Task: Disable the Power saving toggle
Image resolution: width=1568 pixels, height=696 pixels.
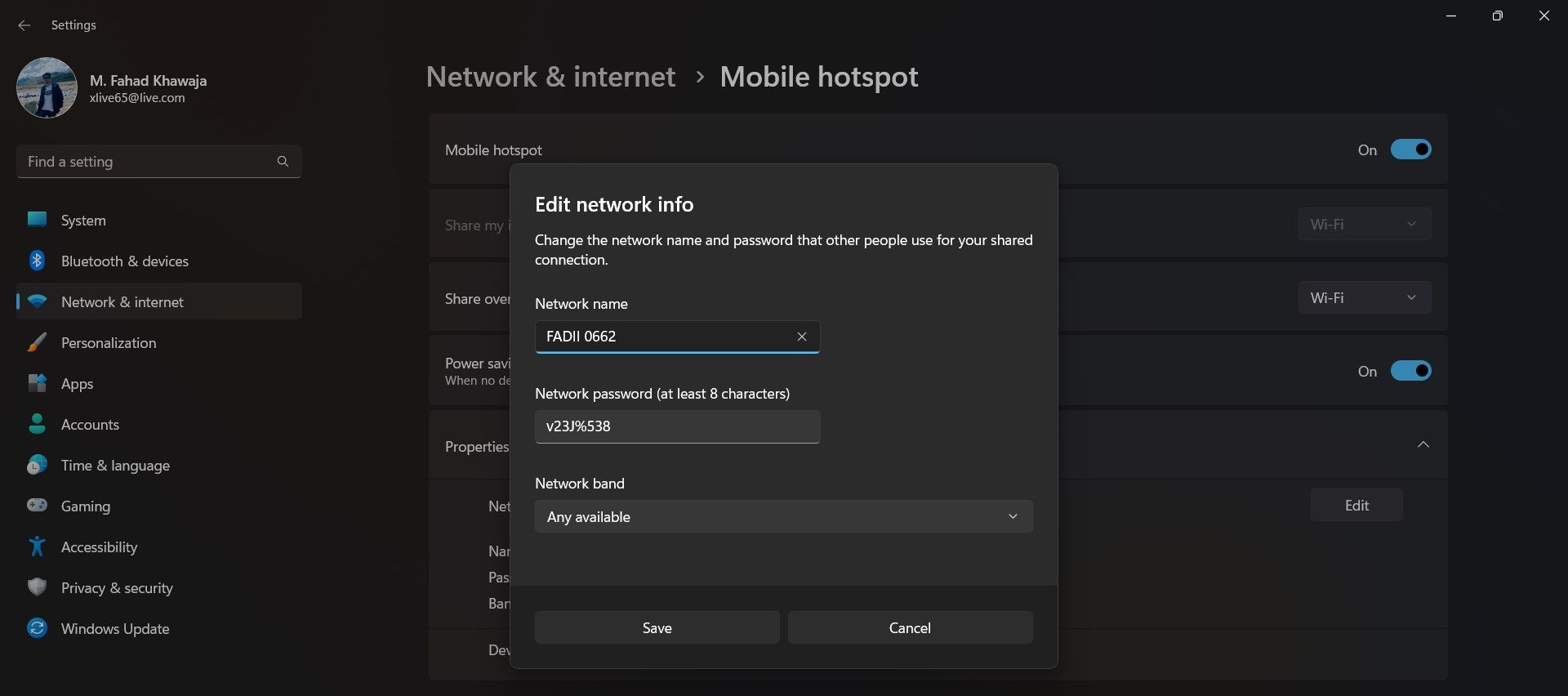Action: tap(1410, 370)
